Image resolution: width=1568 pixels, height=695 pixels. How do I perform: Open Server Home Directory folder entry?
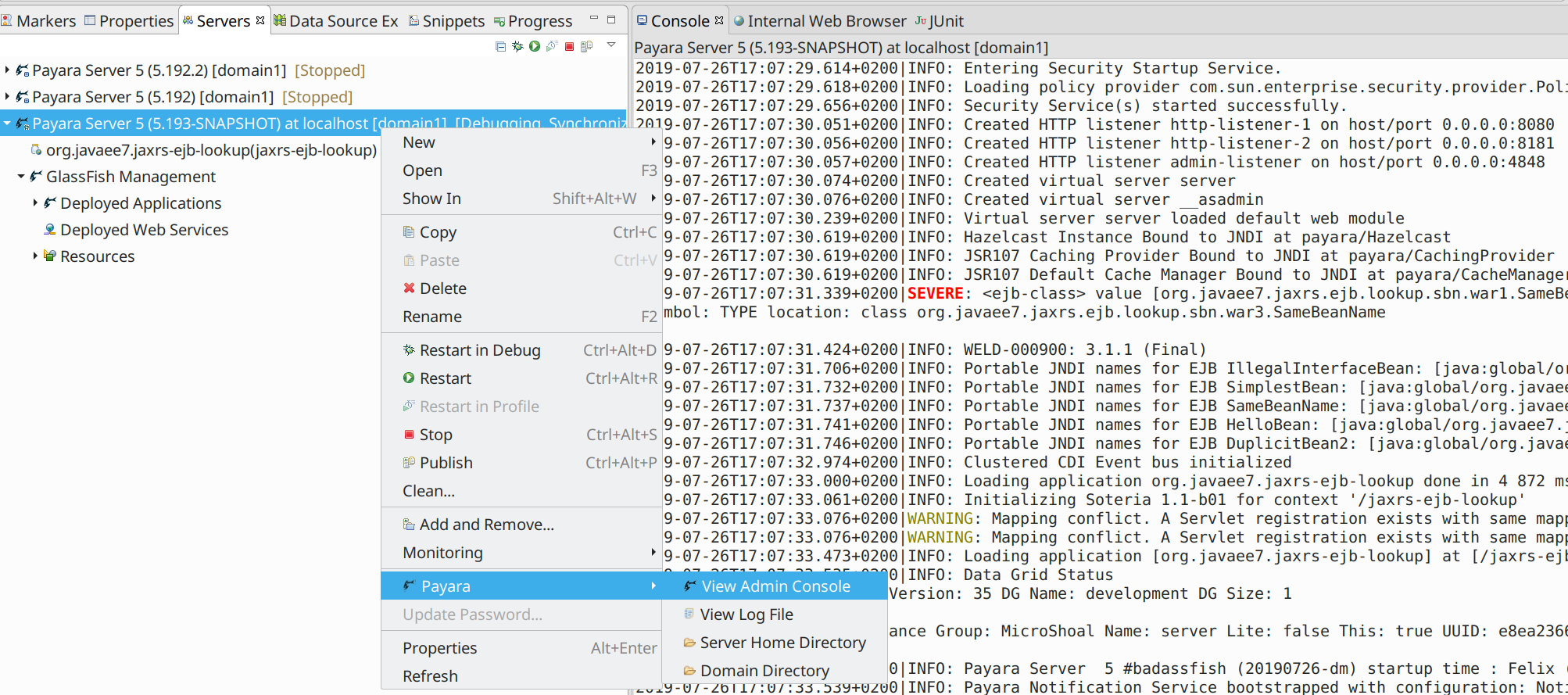point(782,643)
